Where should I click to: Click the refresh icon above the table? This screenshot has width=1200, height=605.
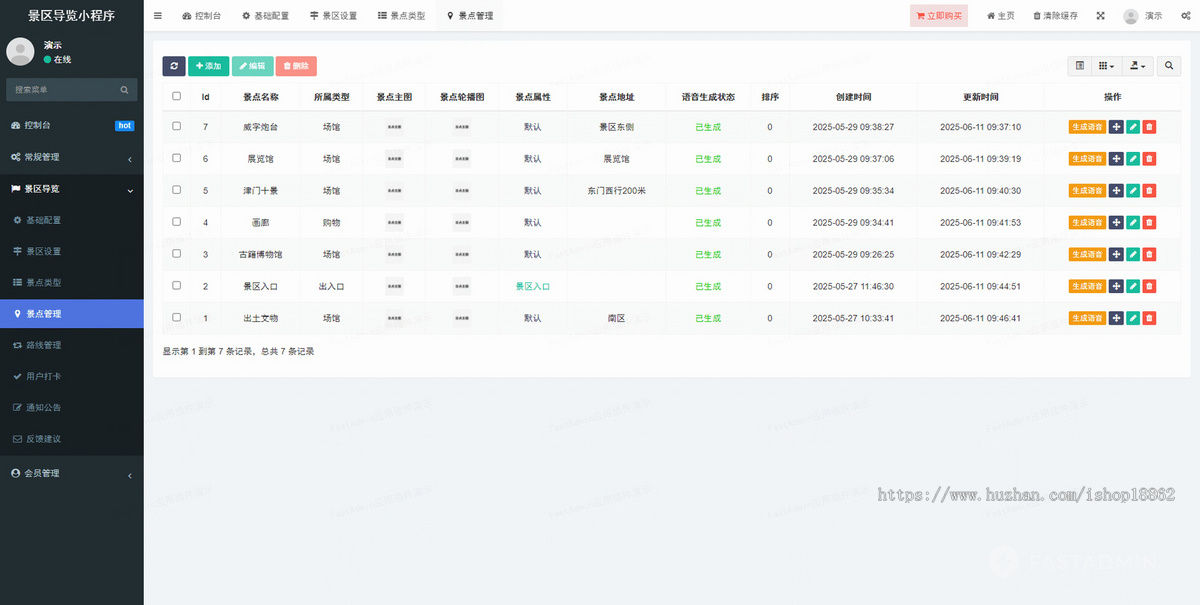pyautogui.click(x=174, y=65)
